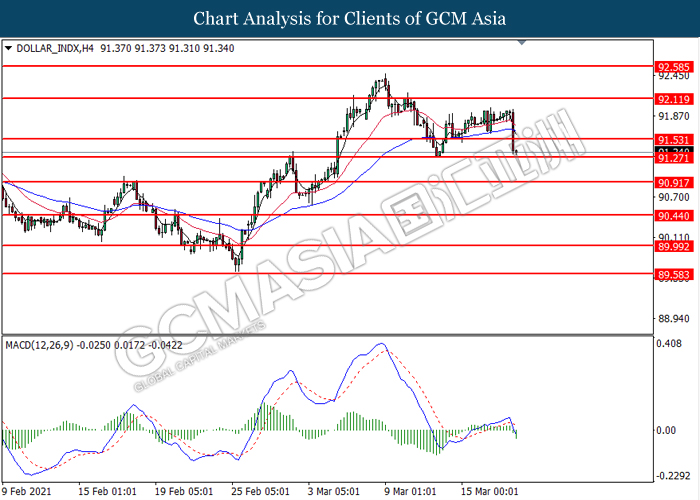Viewport: 700px width, 500px height.
Task: Click the chart shift marker triangle
Action: [x=522, y=43]
